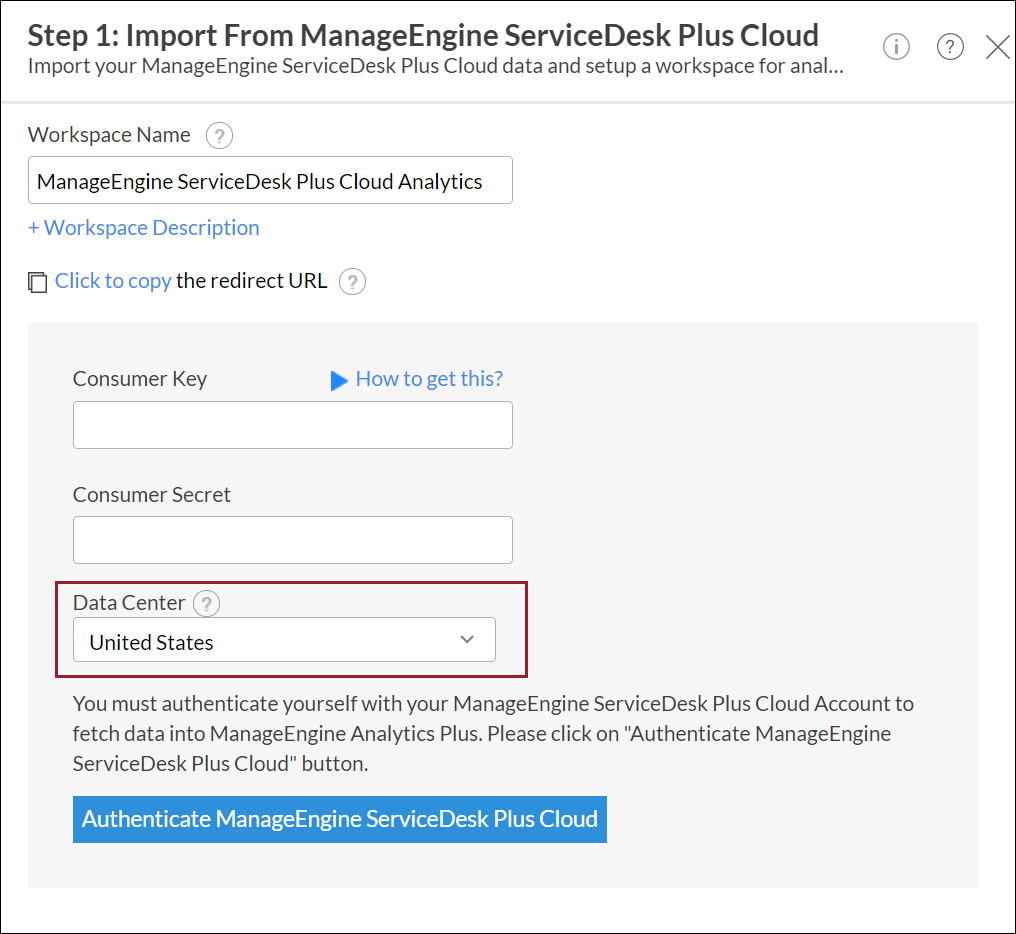Close the import dialog with the X
This screenshot has width=1016, height=934.
click(x=998, y=47)
